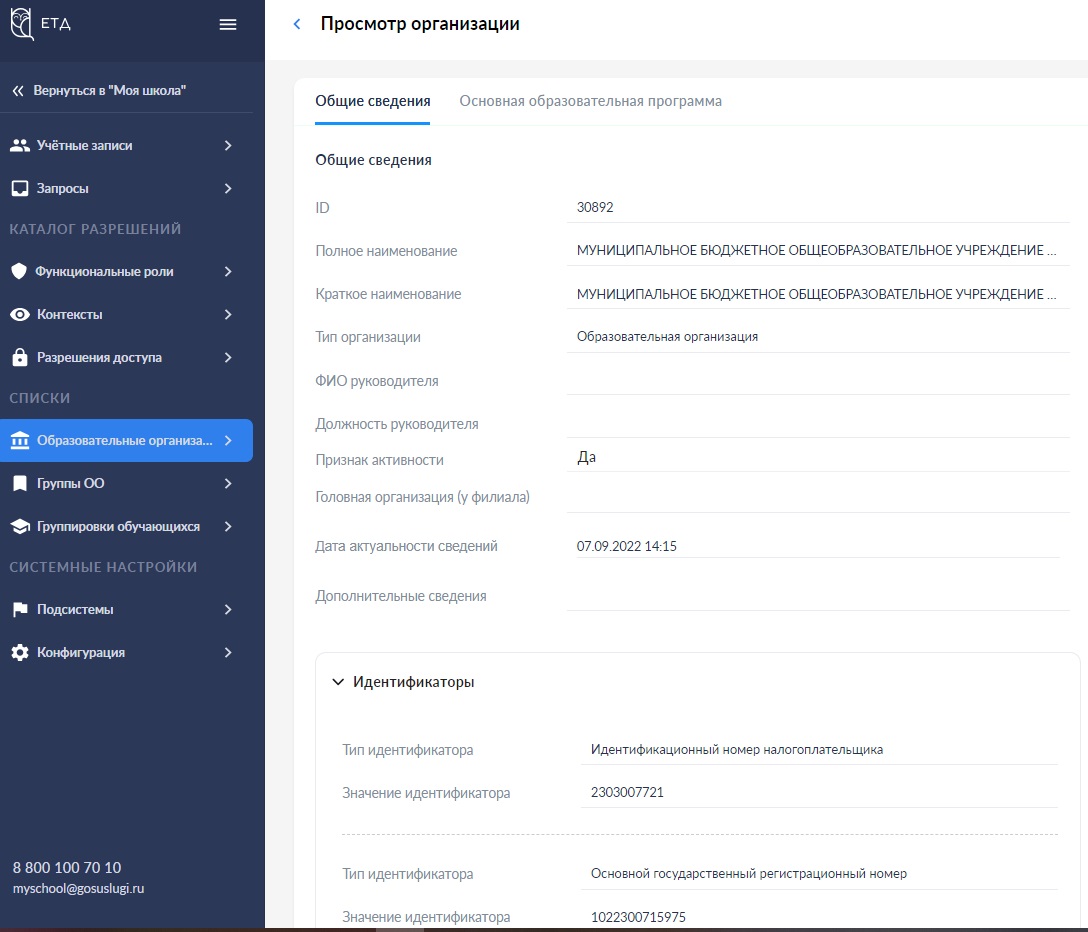1088x932 pixels.
Task: Click the inbox icon for Запросы
Action: tap(19, 188)
